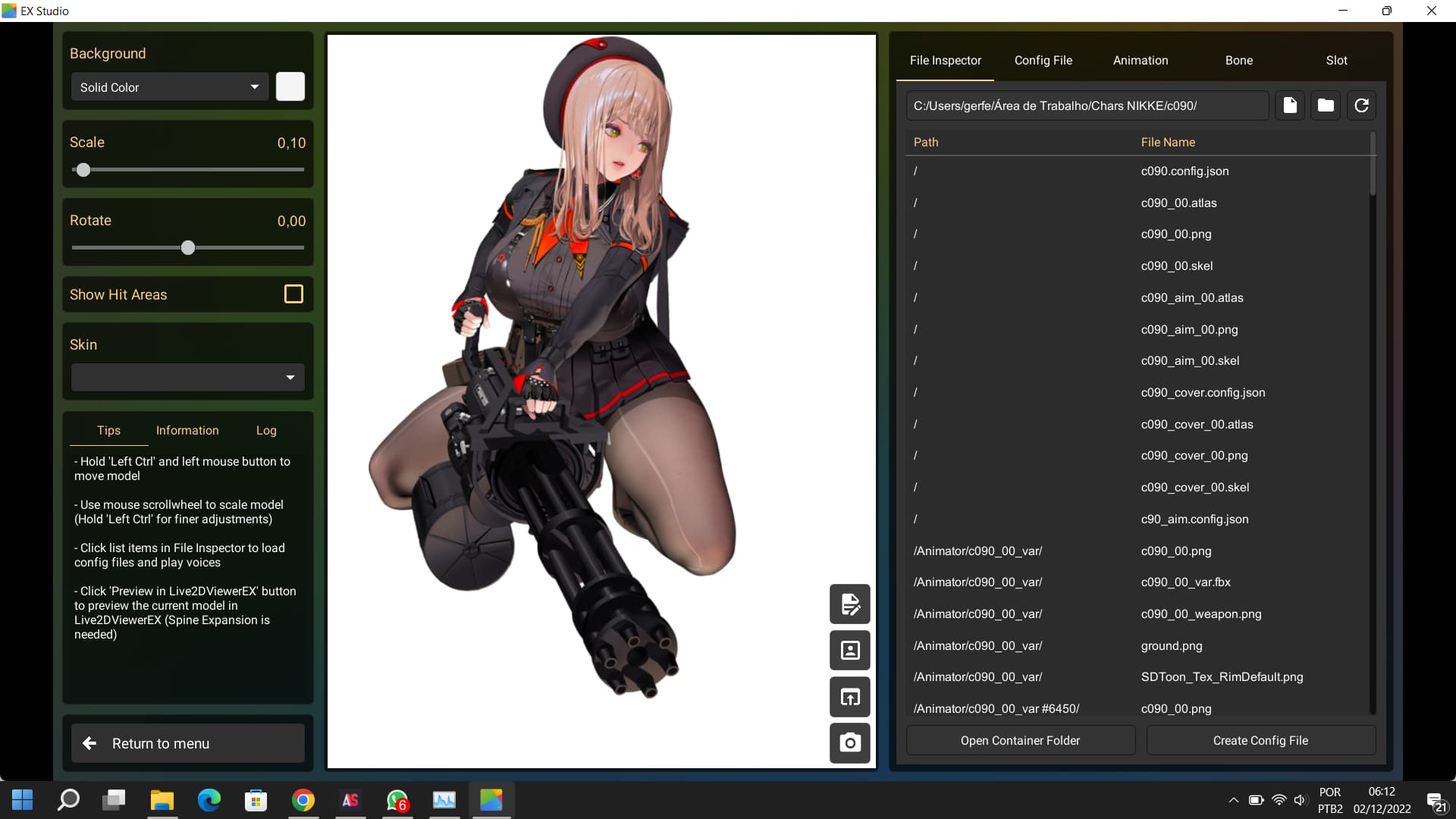This screenshot has width=1456, height=819.
Task: Select c090_aim_00.png file
Action: point(1137,329)
